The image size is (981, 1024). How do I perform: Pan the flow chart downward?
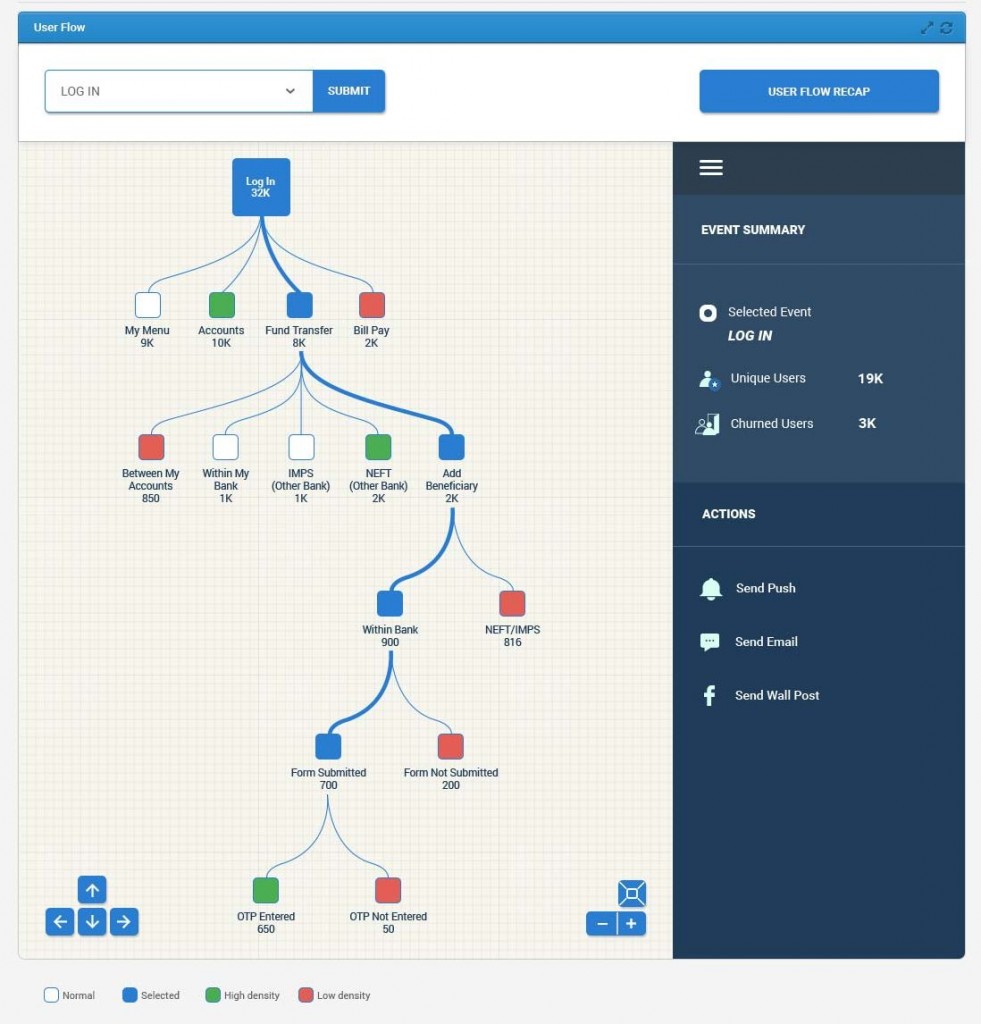pos(92,922)
